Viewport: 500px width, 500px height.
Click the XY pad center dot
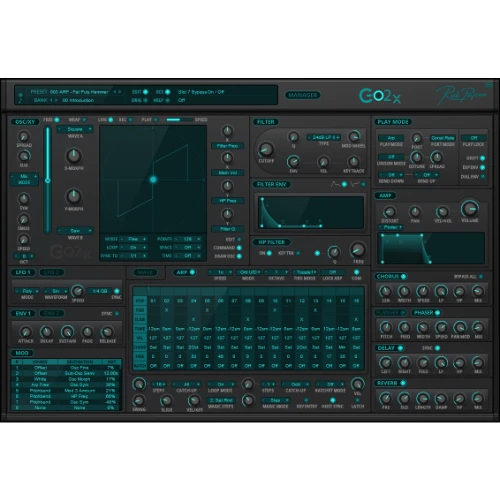pos(153,180)
